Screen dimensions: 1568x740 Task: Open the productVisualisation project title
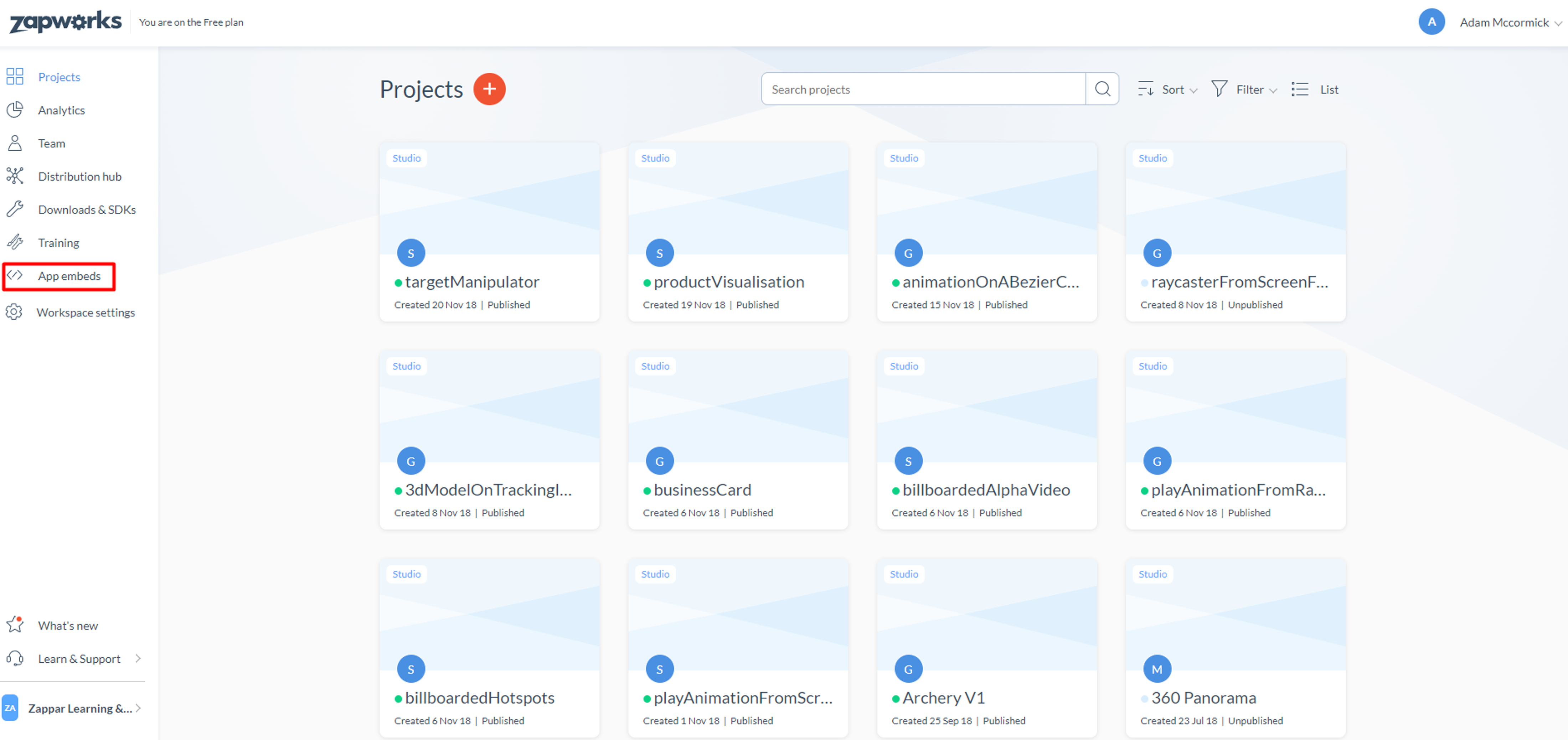[729, 282]
